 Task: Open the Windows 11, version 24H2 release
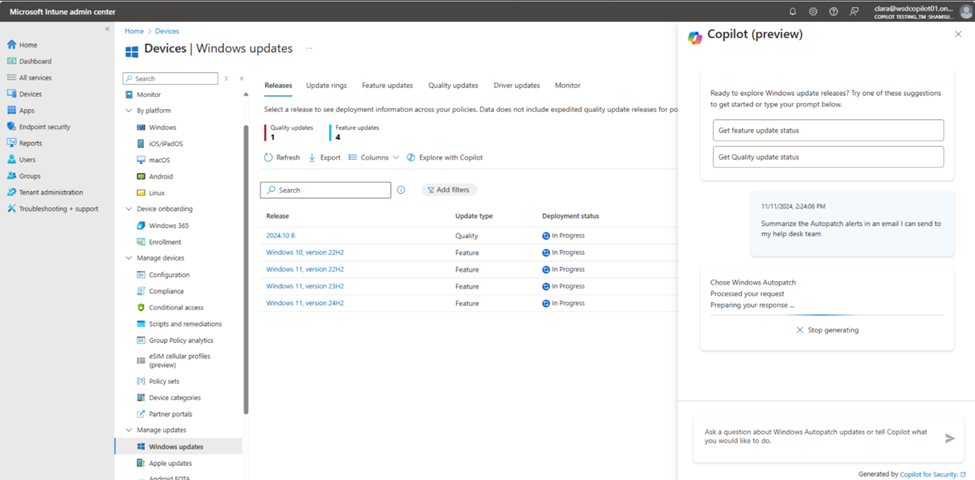click(x=305, y=303)
